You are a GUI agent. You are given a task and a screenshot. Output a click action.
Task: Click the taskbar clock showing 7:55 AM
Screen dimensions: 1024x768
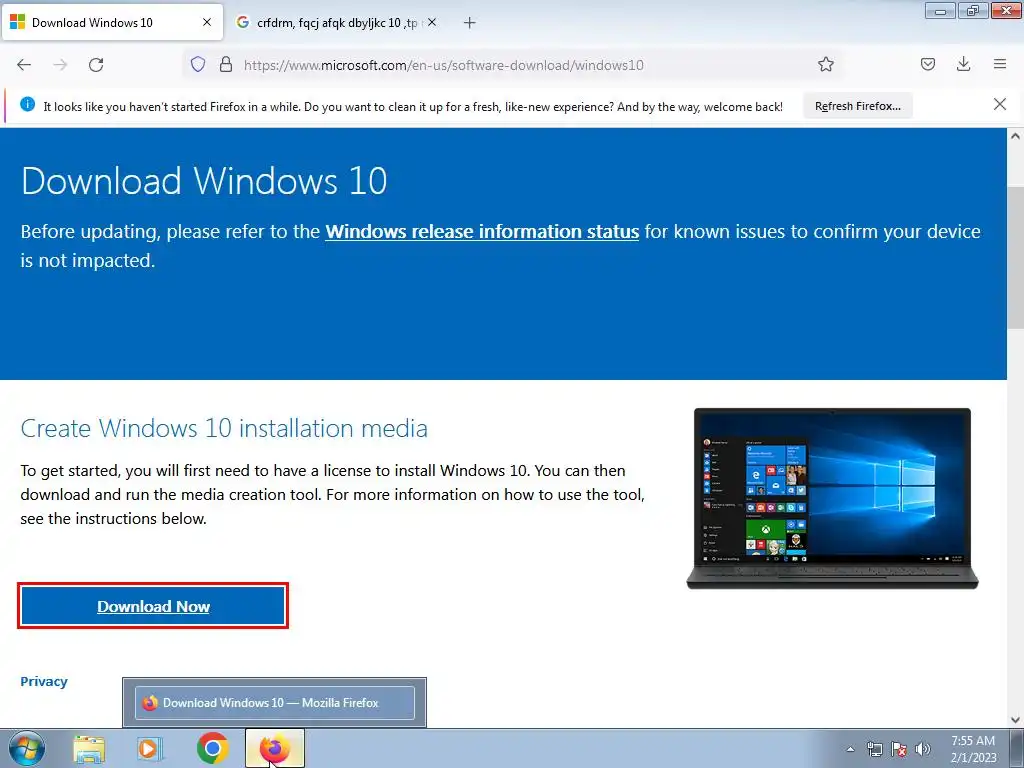point(973,749)
